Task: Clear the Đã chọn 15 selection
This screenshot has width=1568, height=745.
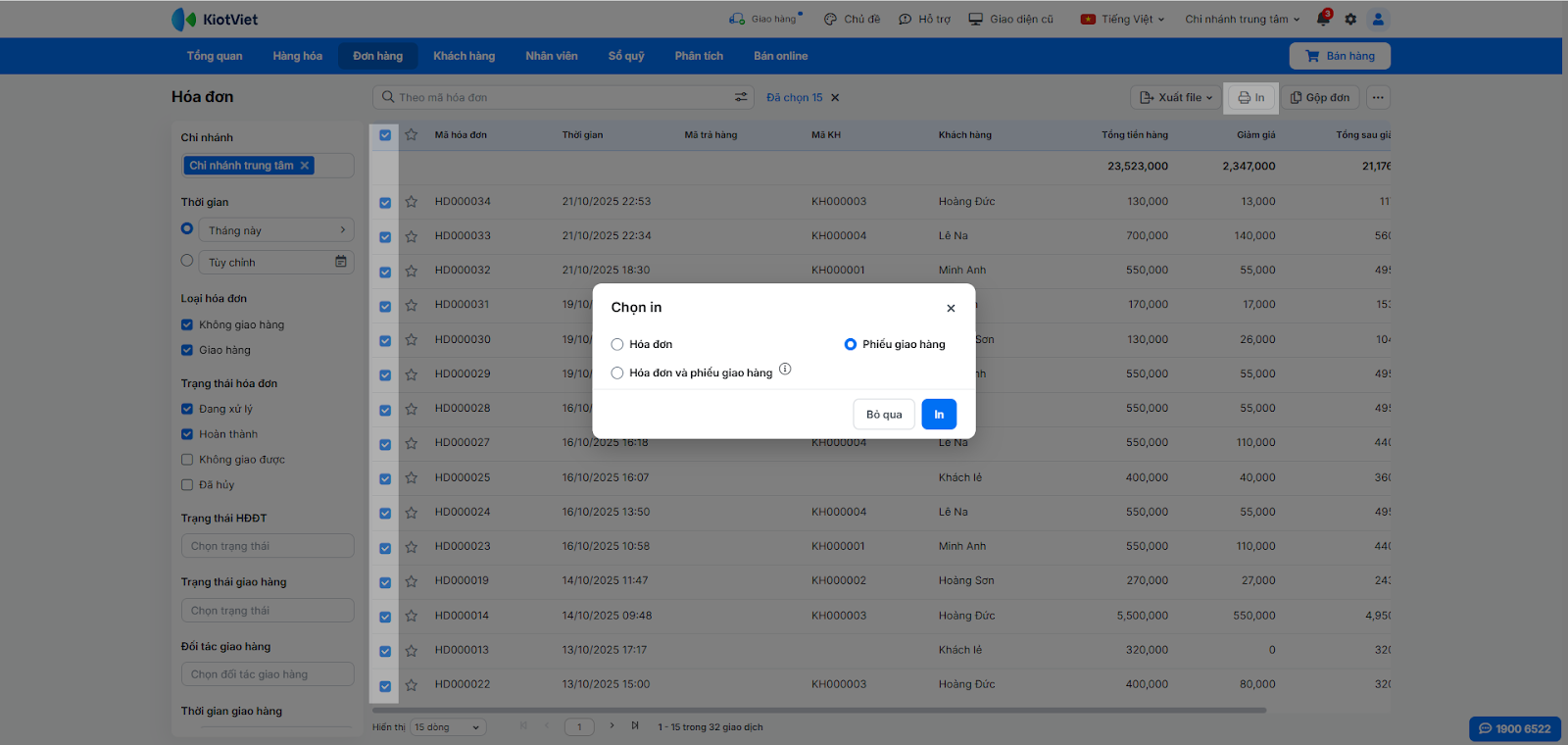Action: point(835,98)
